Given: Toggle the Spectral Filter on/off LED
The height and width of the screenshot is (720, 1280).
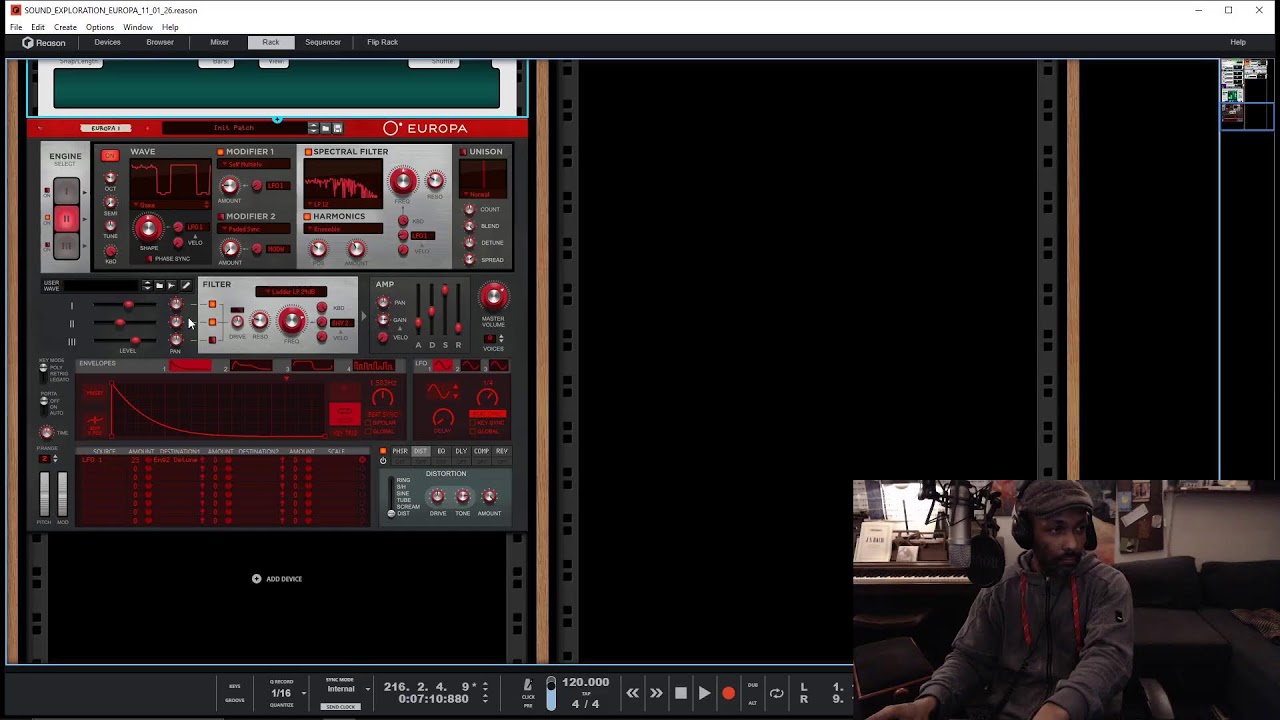Looking at the screenshot, I should click(x=308, y=152).
